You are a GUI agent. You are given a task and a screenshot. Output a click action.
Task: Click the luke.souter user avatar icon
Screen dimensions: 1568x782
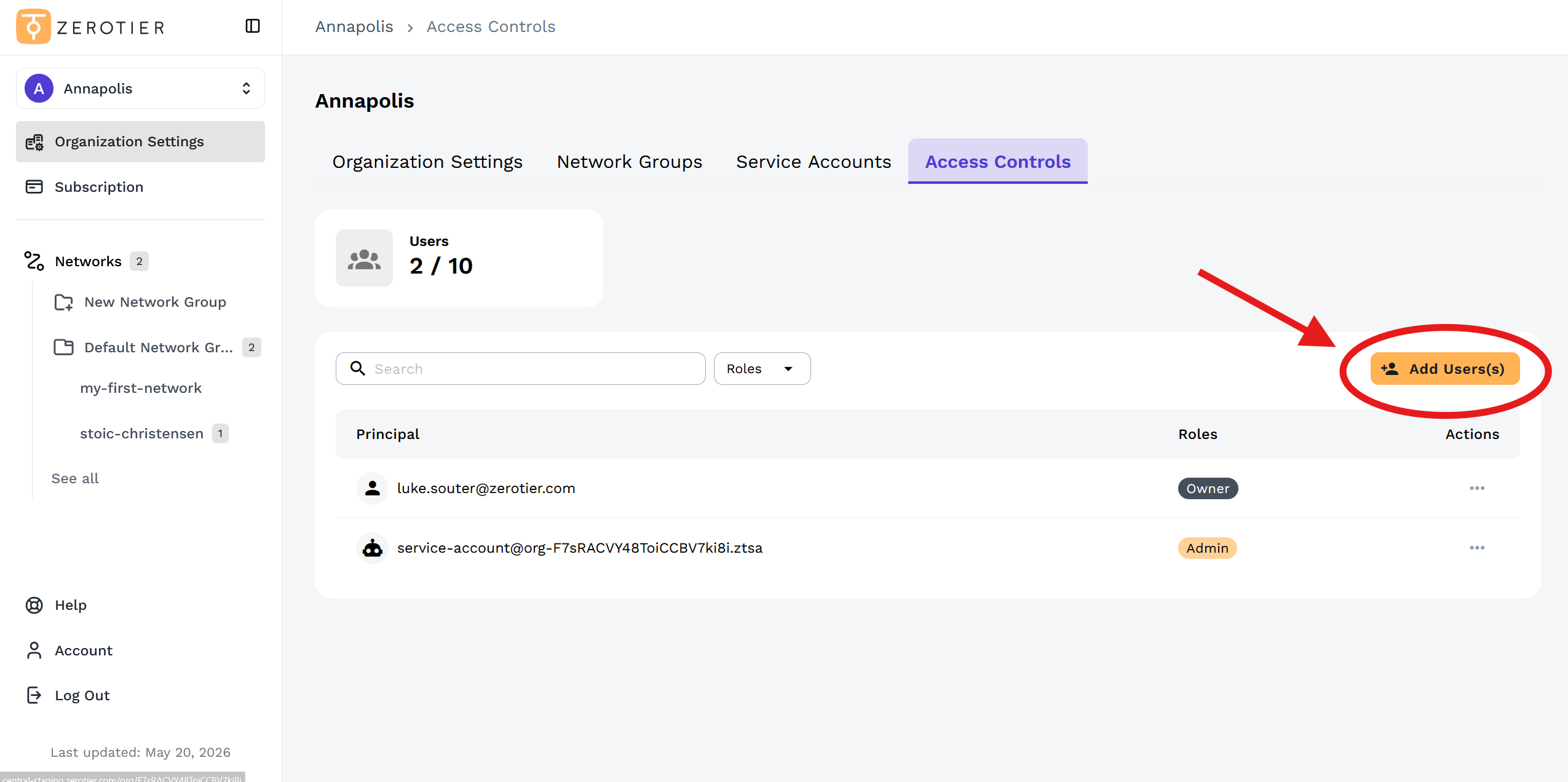[372, 488]
